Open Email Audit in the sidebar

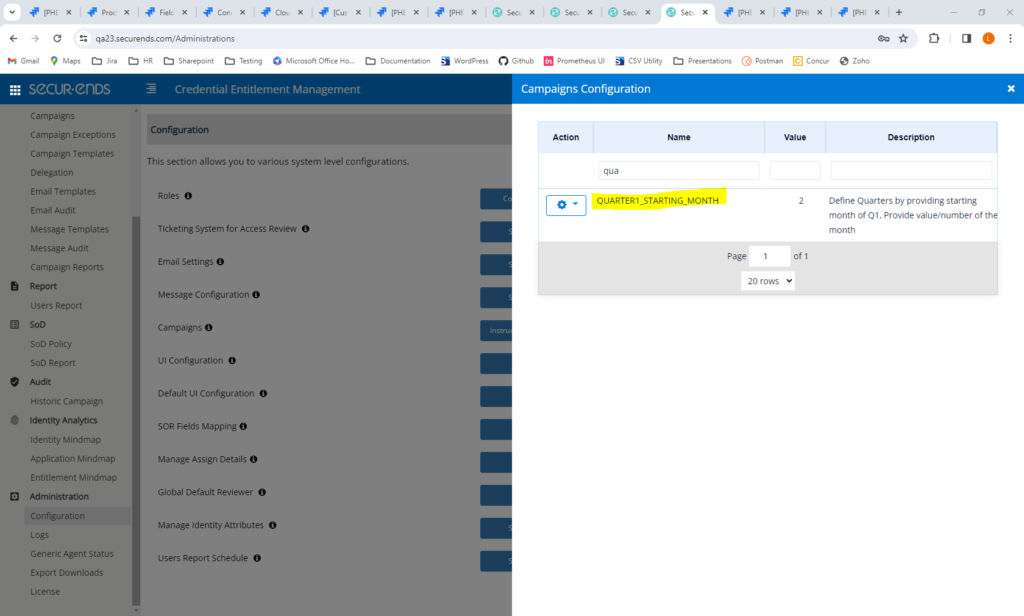pos(53,210)
